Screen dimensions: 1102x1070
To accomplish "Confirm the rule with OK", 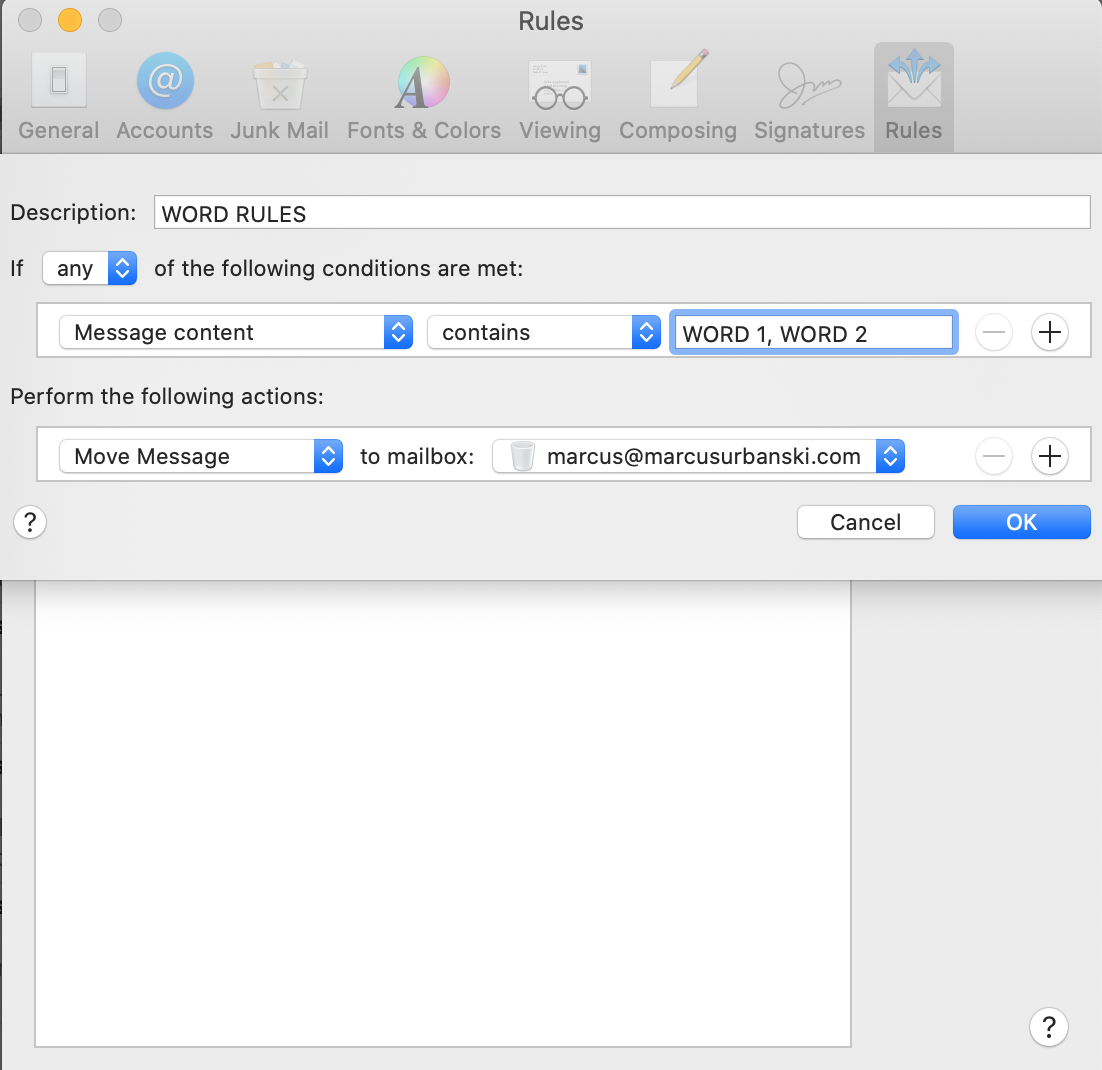I will 1021,522.
